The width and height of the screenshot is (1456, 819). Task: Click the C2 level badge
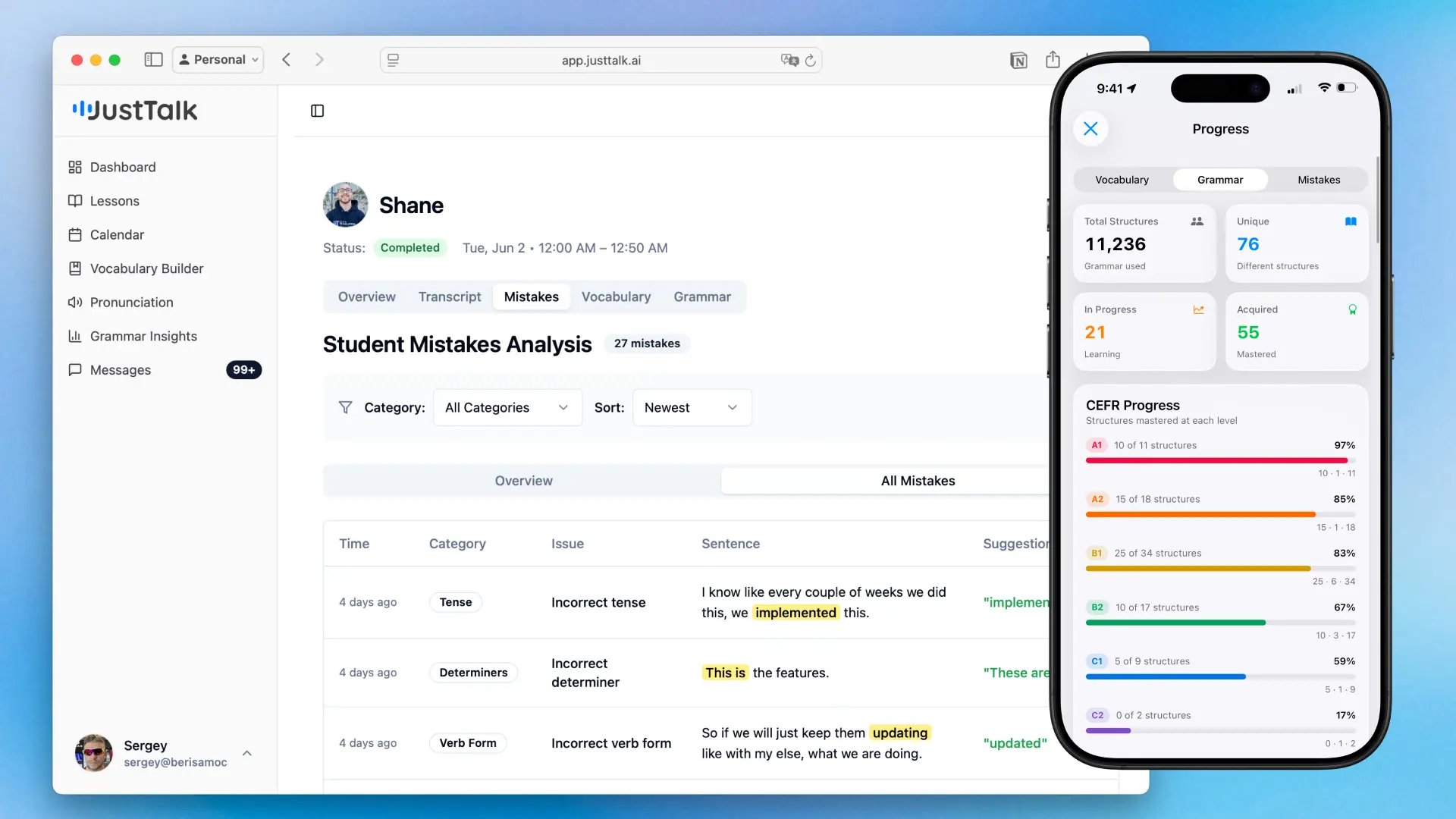coord(1097,715)
